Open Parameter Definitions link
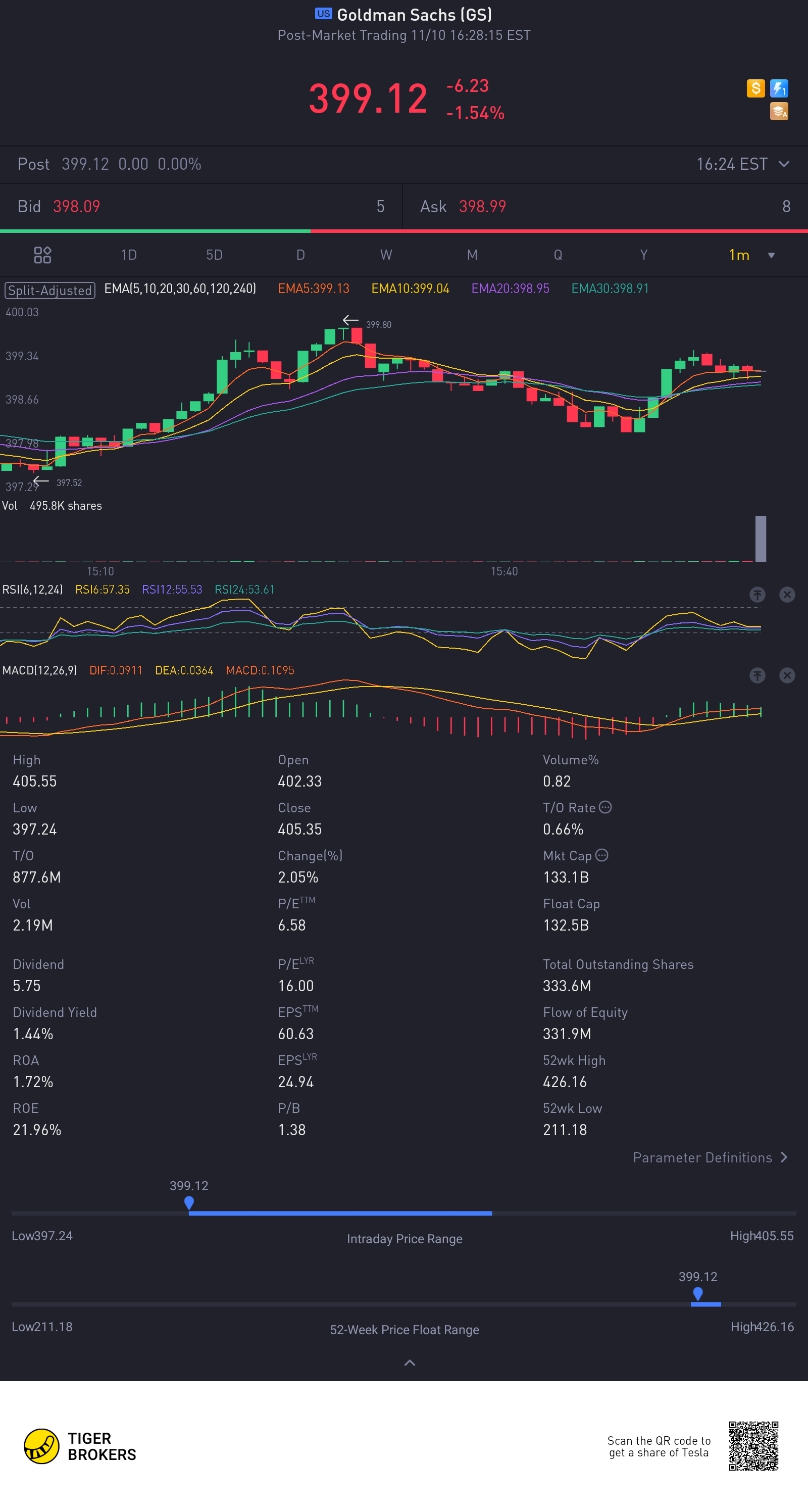Image resolution: width=808 pixels, height=1512 pixels. [710, 1157]
